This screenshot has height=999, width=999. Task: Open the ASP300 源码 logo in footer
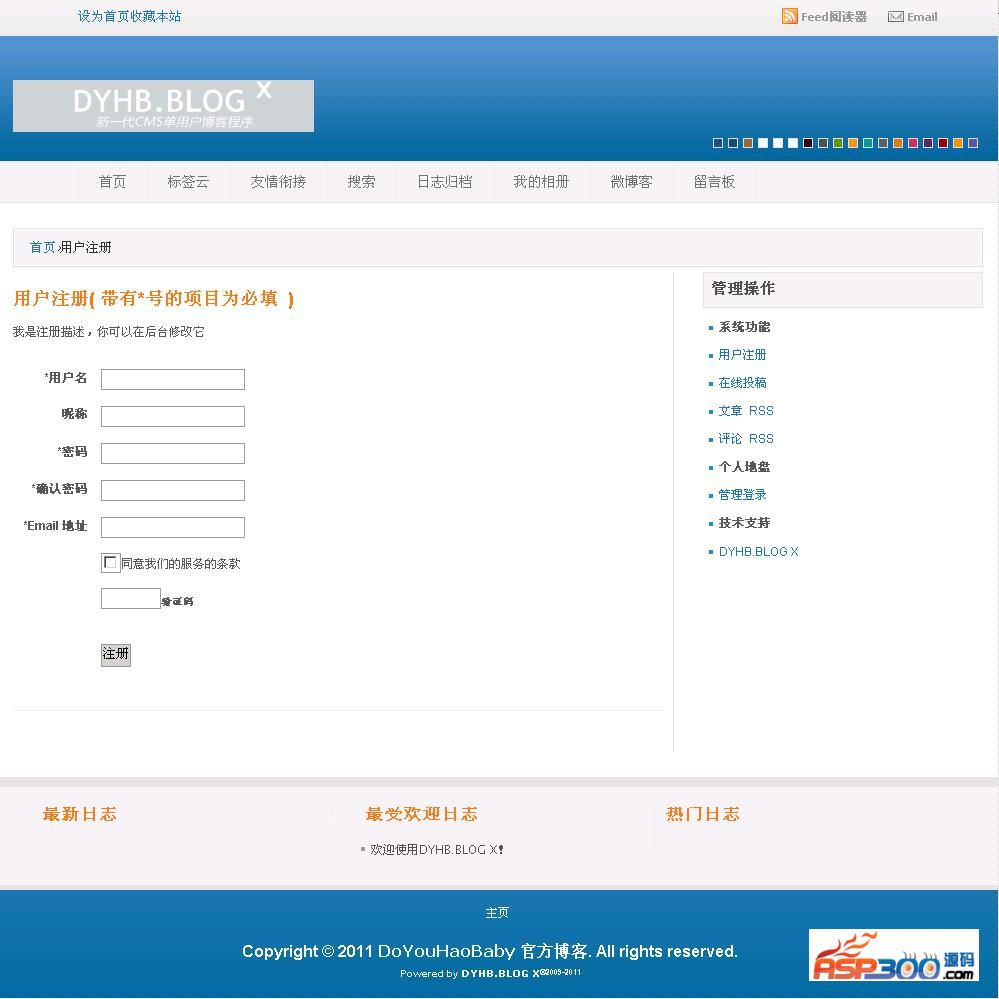pyautogui.click(x=893, y=955)
